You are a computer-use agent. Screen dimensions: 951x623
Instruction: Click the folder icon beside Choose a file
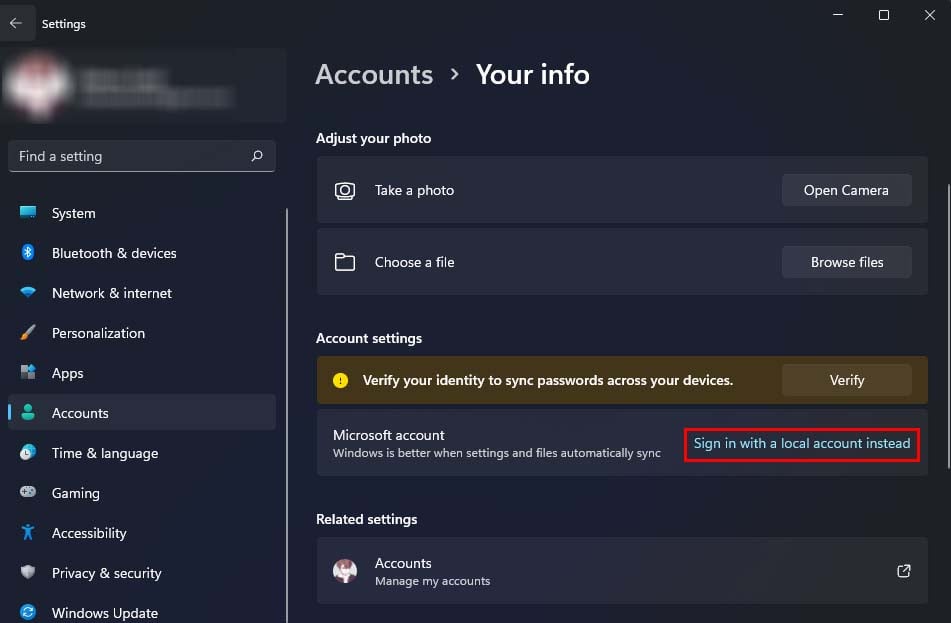tap(344, 262)
